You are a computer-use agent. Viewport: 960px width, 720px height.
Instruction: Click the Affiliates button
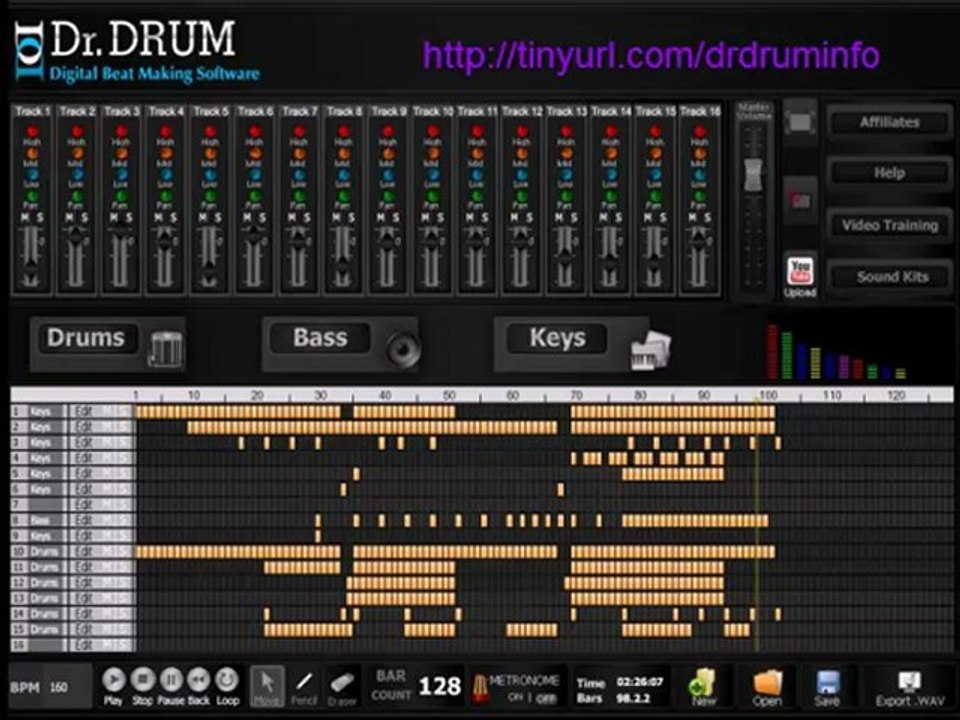pyautogui.click(x=890, y=122)
